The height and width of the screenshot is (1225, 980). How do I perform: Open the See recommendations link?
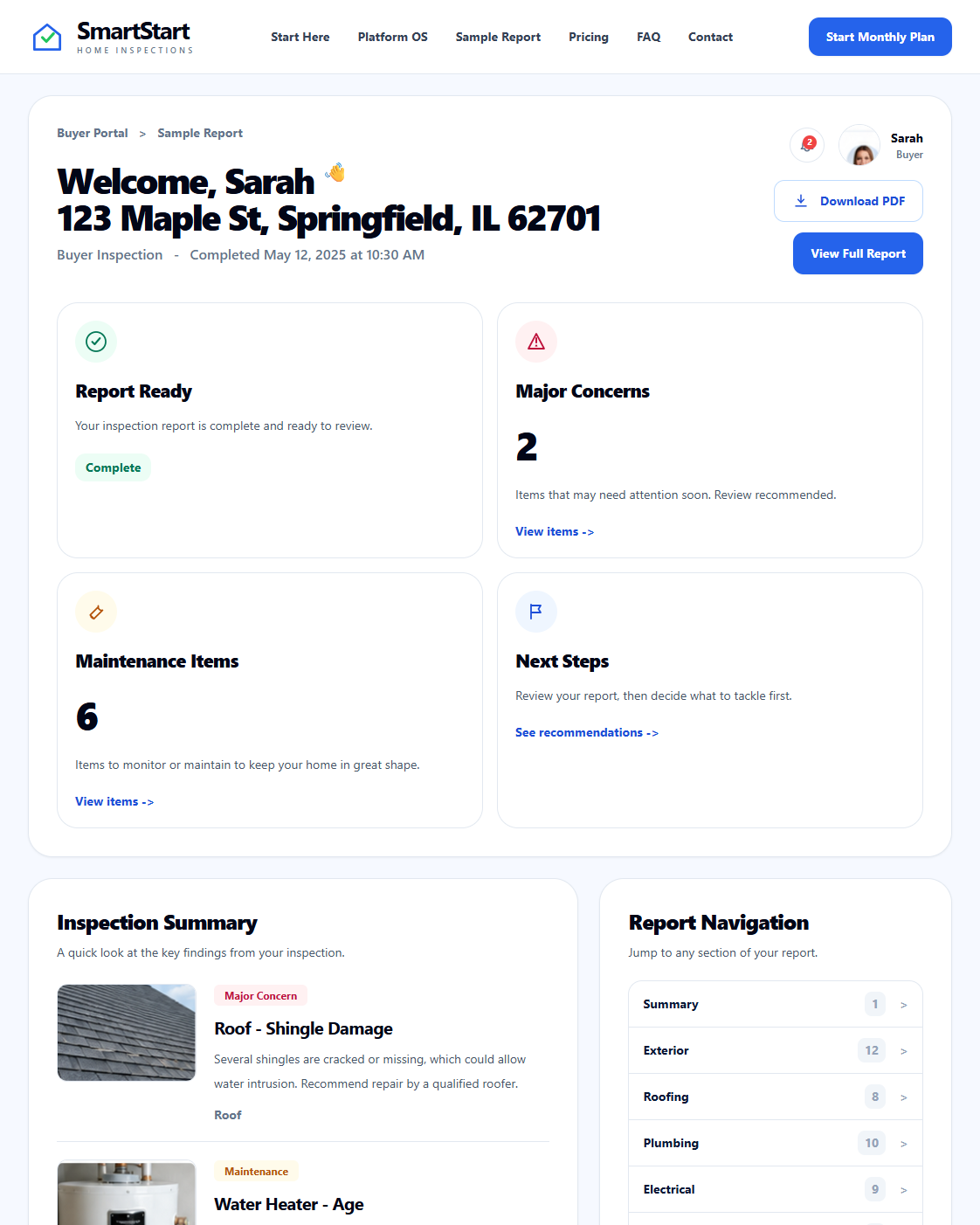pos(587,732)
